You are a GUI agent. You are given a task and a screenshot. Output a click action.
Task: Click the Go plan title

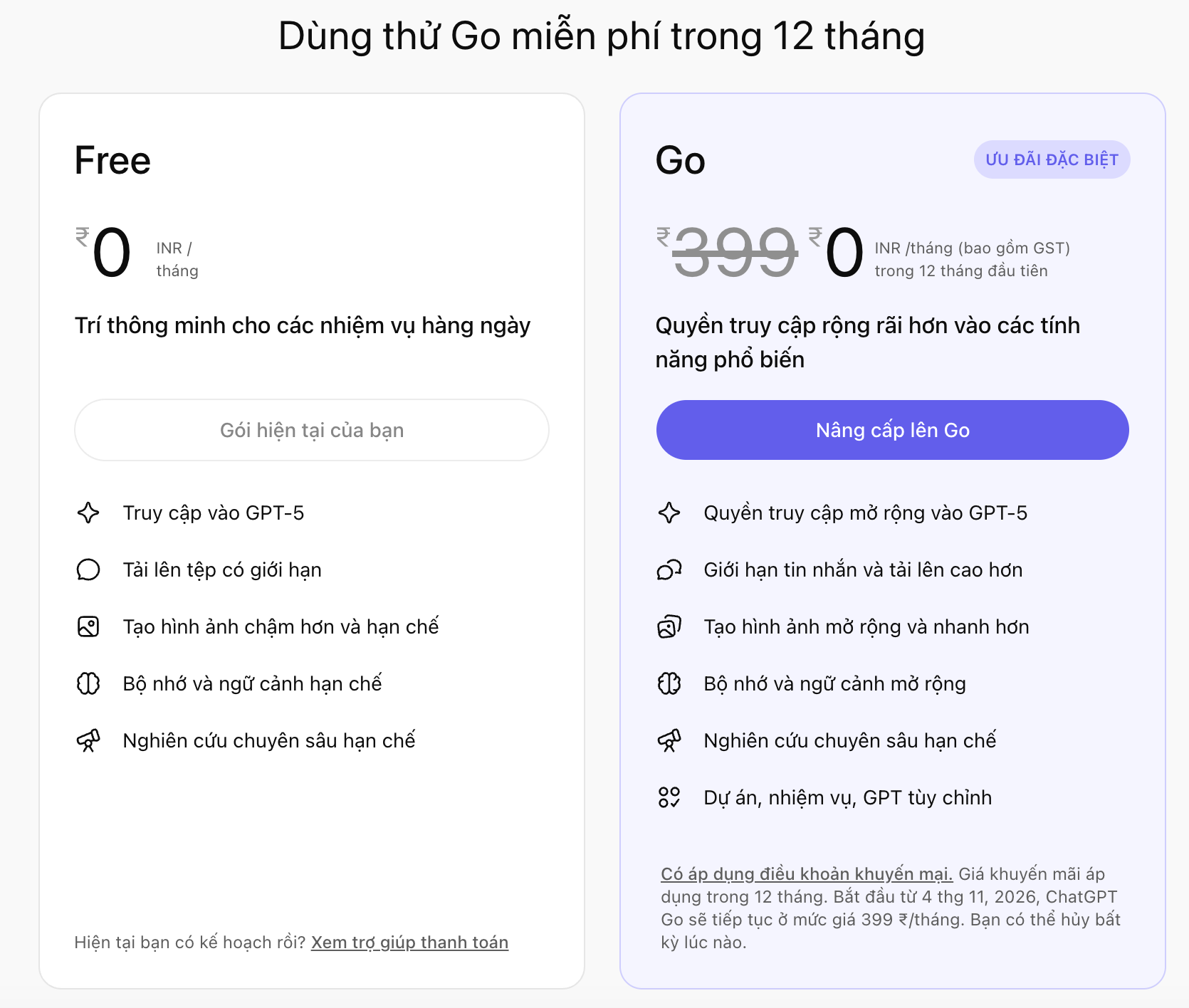(x=681, y=160)
